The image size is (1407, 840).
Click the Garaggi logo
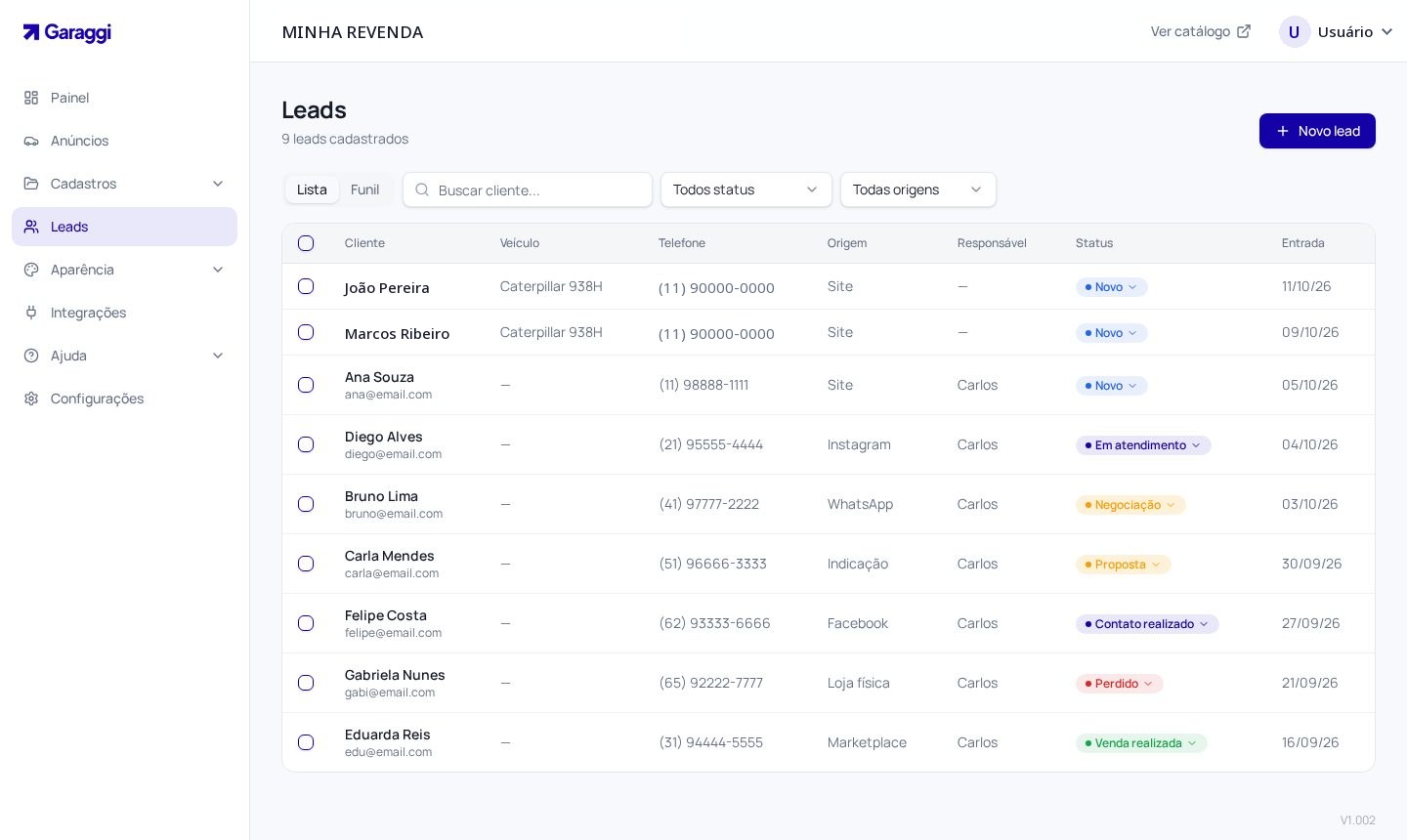[x=67, y=32]
